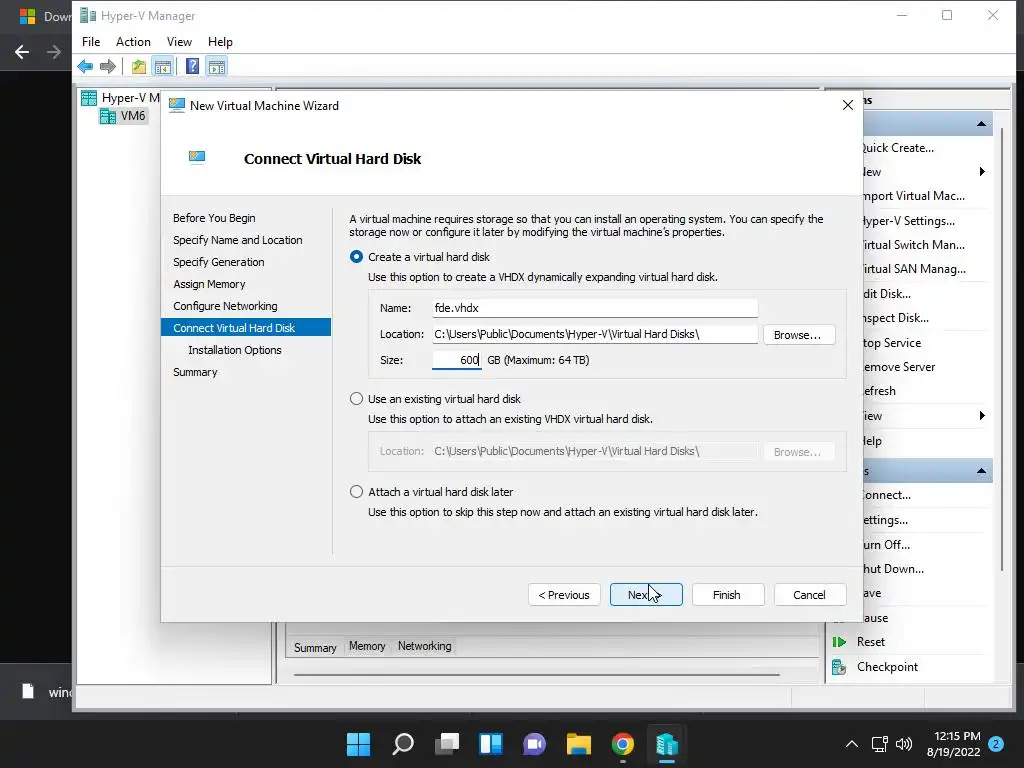Click the Previous button
The width and height of the screenshot is (1024, 768).
tap(564, 595)
